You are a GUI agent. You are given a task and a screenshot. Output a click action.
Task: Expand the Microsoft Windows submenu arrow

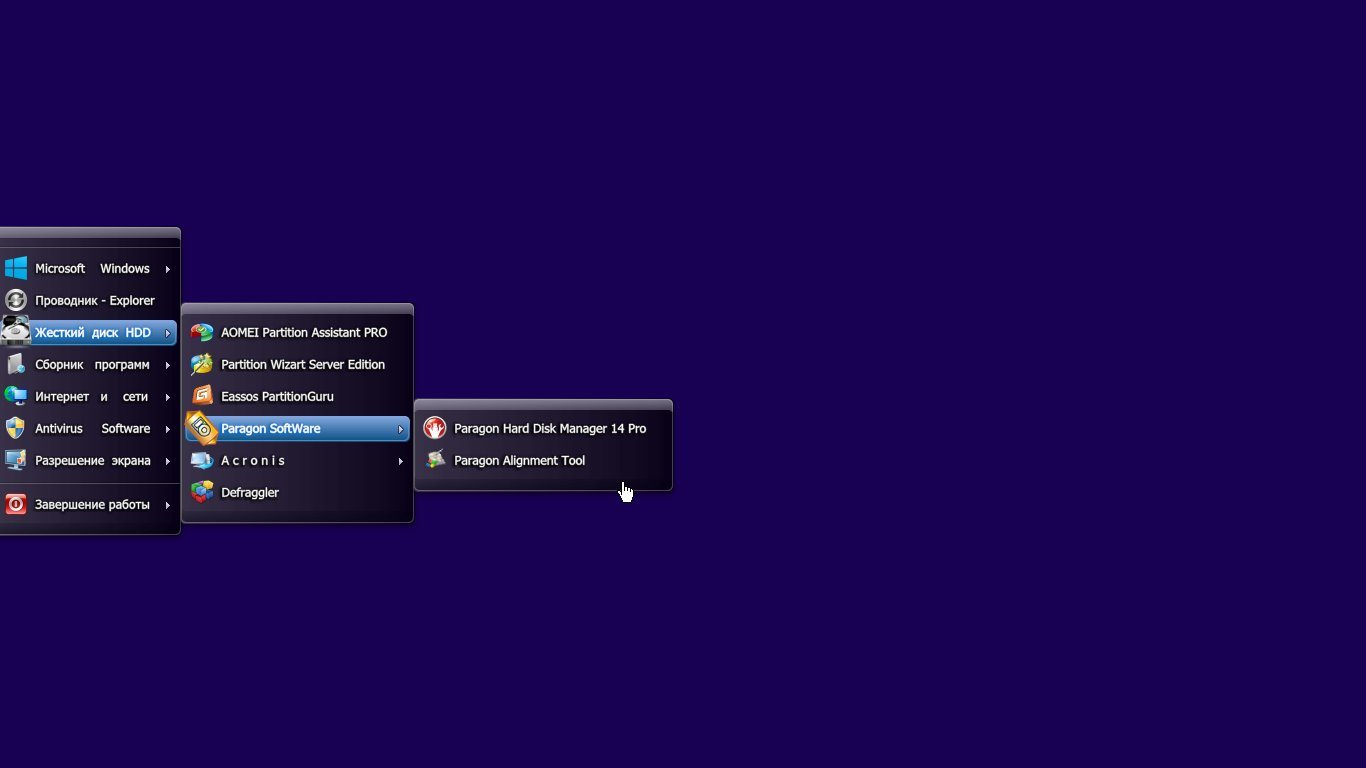(x=168, y=269)
